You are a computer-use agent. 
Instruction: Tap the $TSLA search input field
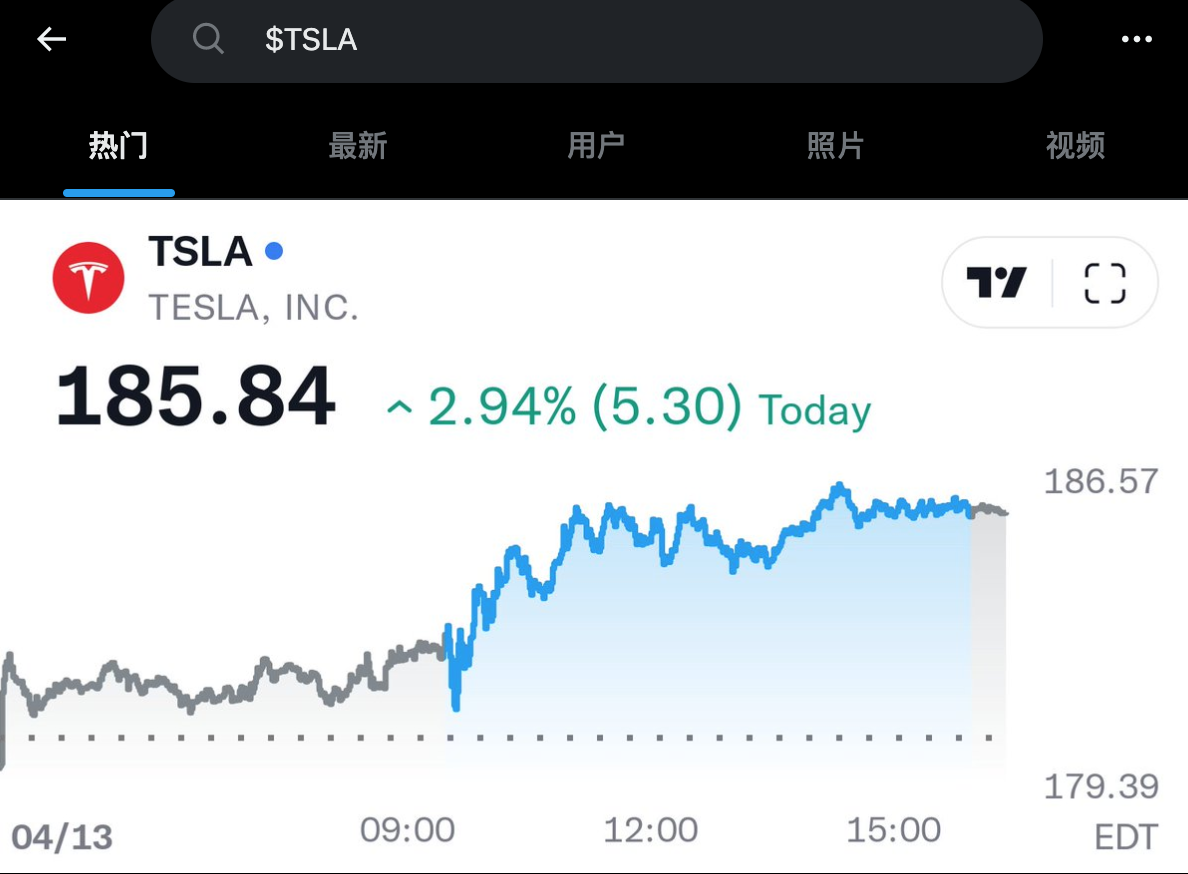coord(597,39)
